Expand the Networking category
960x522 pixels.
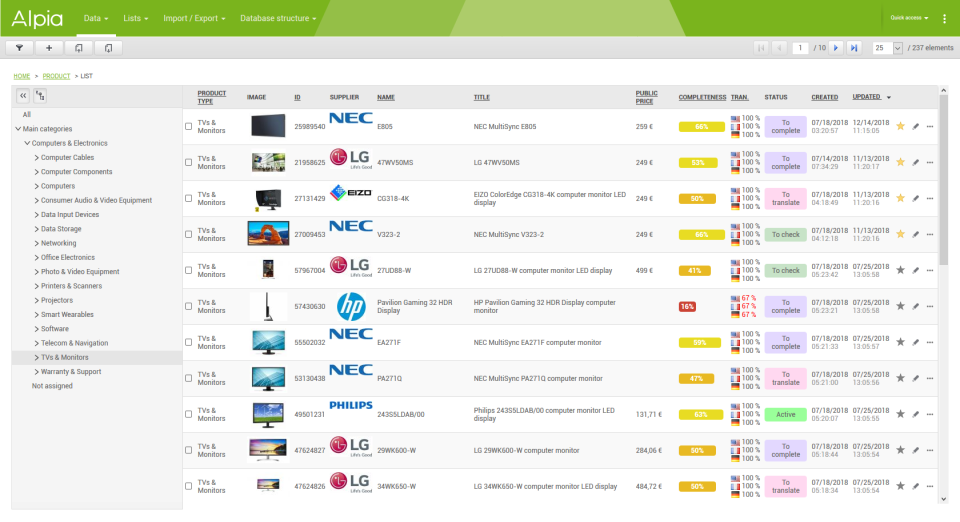click(x=36, y=243)
